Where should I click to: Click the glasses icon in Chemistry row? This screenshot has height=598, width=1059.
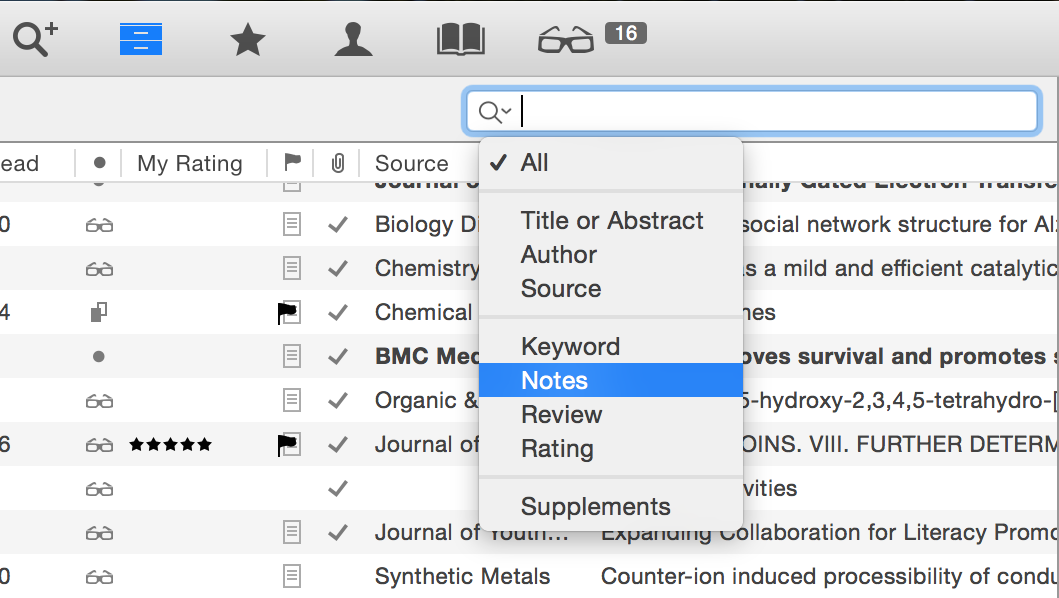click(99, 270)
